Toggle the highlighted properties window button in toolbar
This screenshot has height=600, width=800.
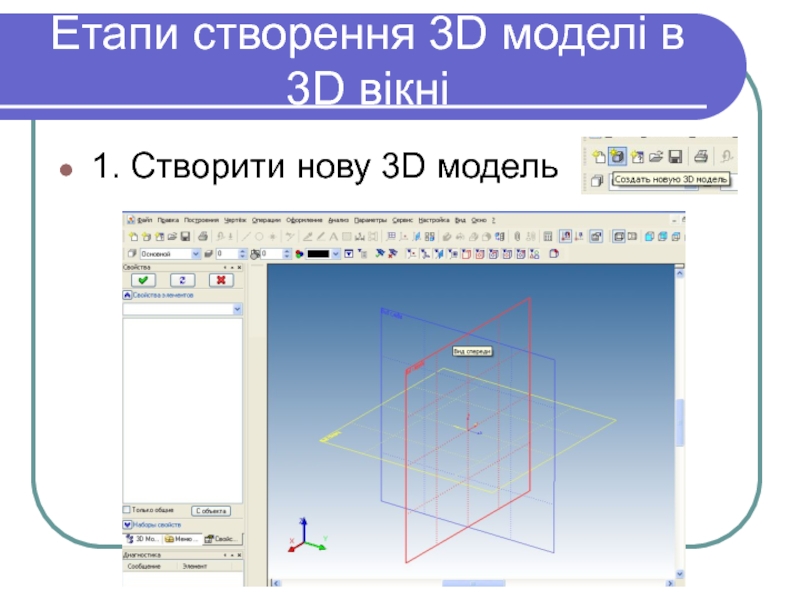point(596,236)
